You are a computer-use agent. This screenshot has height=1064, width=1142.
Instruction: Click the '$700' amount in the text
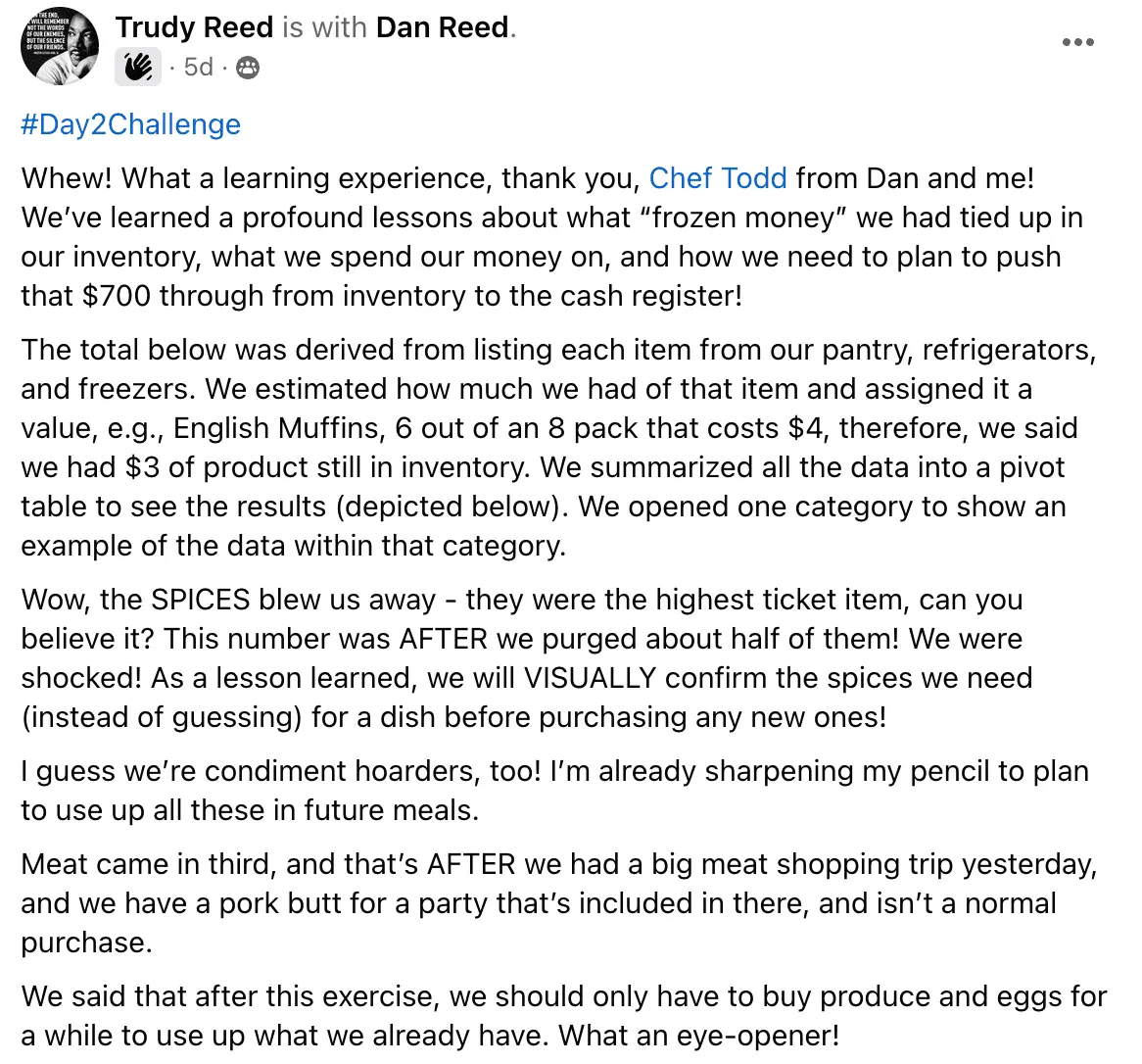pos(117,297)
